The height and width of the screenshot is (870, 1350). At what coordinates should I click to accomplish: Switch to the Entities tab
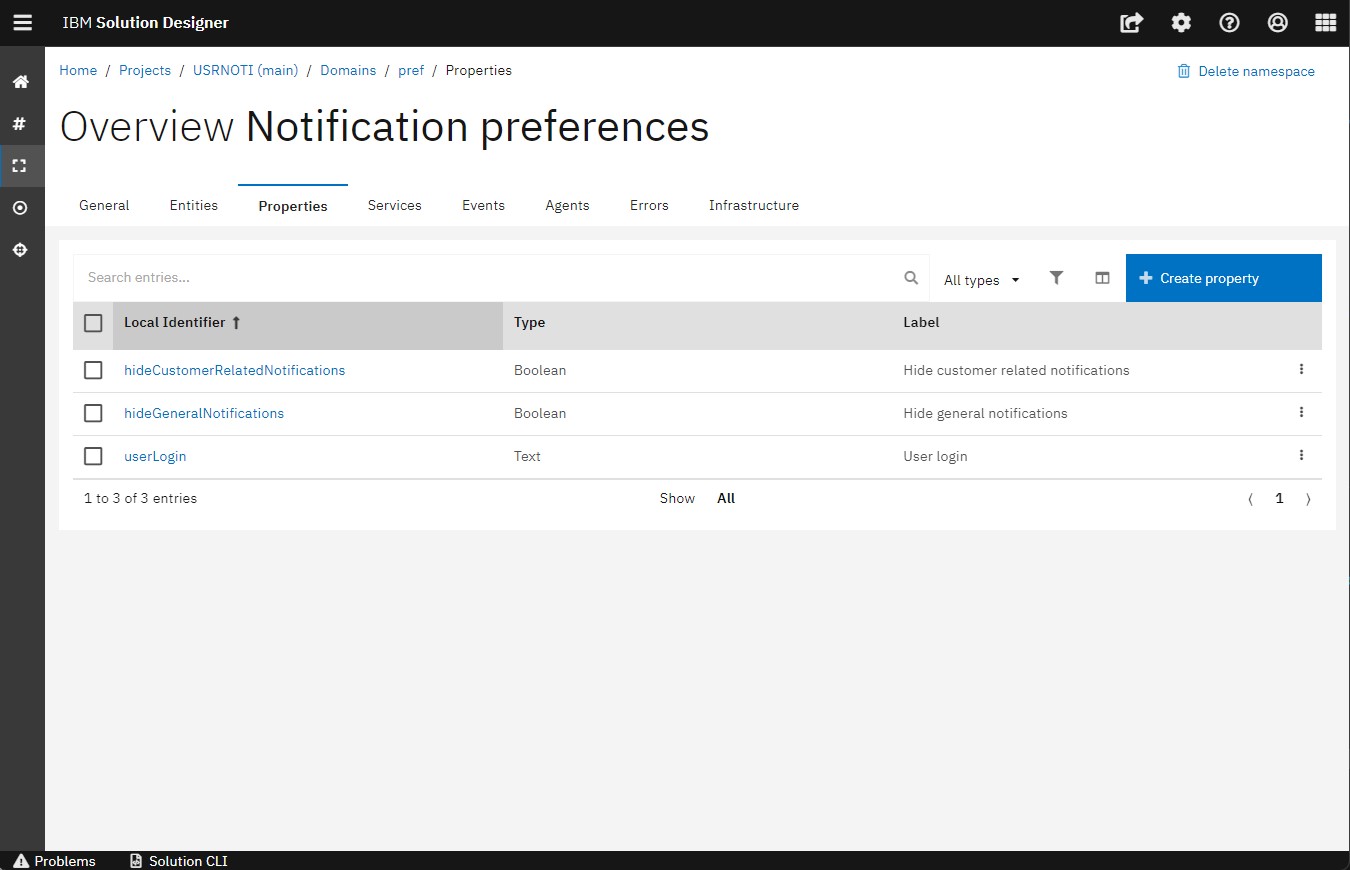[193, 205]
